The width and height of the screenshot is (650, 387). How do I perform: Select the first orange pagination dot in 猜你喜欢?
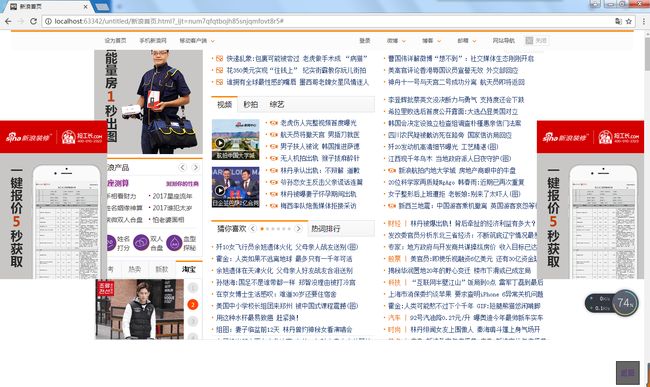tap(262, 229)
